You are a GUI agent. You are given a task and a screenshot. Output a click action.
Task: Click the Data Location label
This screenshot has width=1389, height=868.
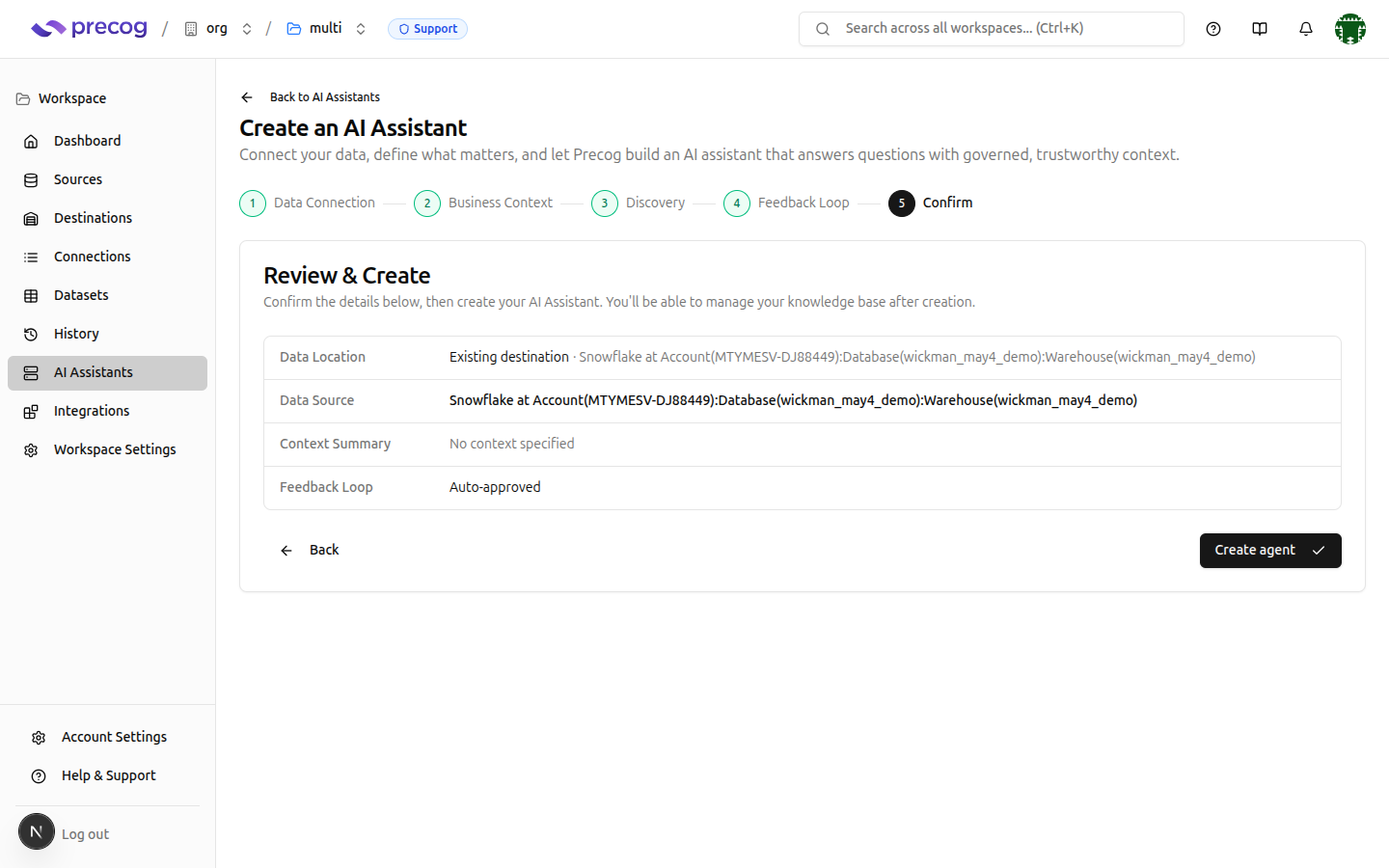pos(322,357)
